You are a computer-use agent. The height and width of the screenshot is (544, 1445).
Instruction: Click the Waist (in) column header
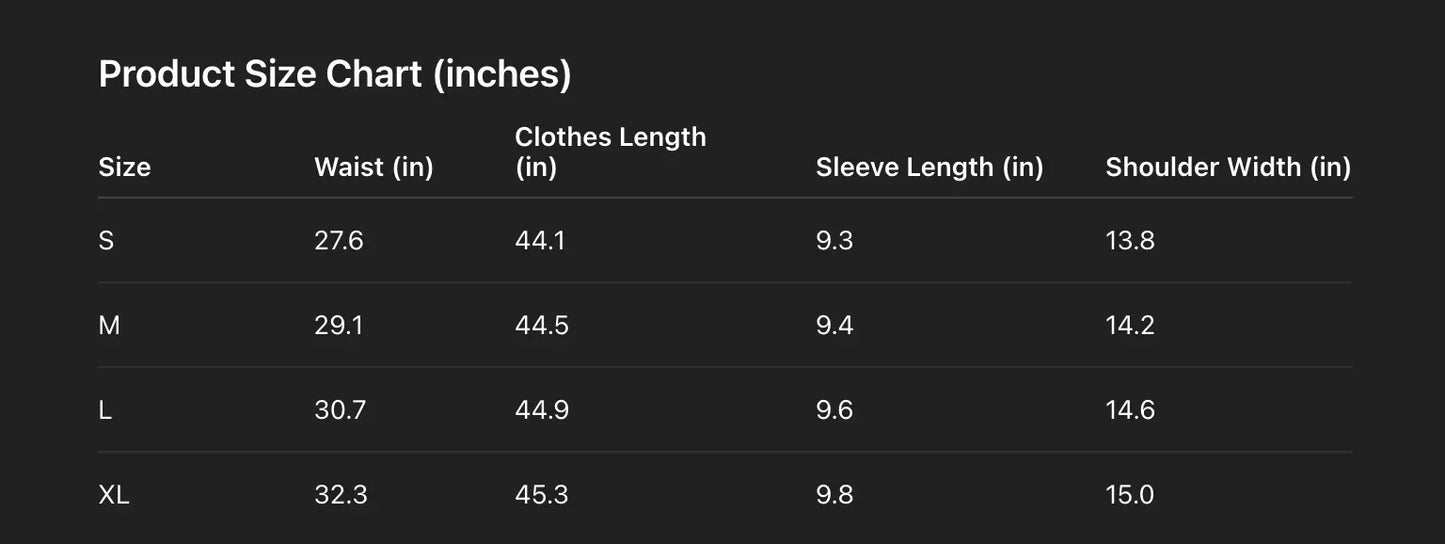click(x=373, y=167)
